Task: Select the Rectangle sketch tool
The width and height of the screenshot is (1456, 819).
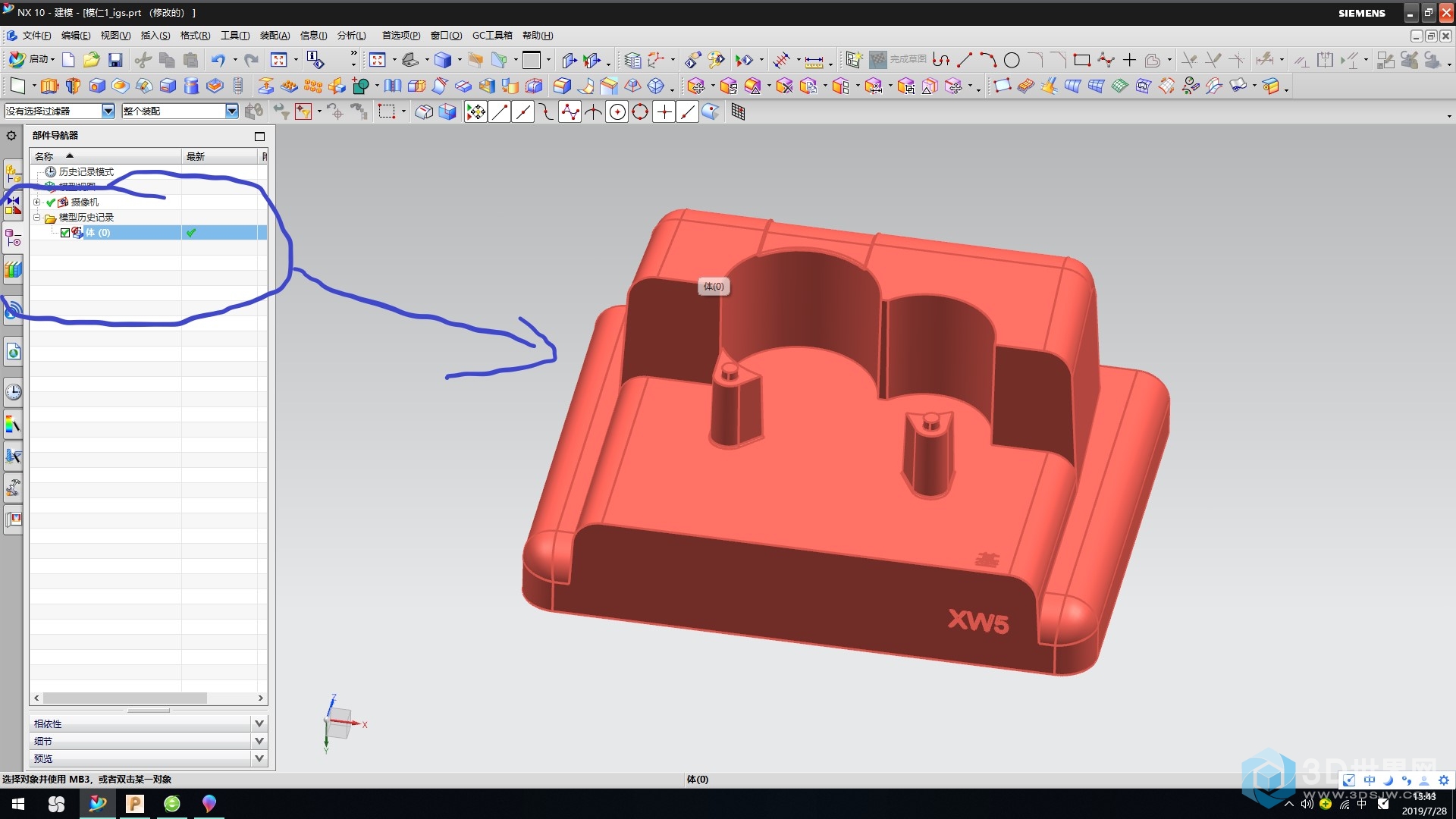Action: click(1082, 60)
